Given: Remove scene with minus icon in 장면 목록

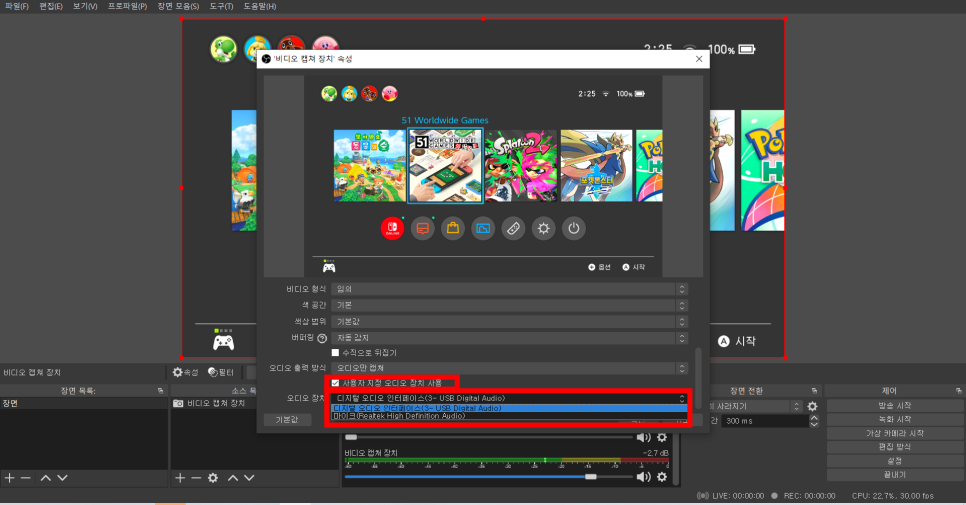Looking at the screenshot, I should pos(26,478).
